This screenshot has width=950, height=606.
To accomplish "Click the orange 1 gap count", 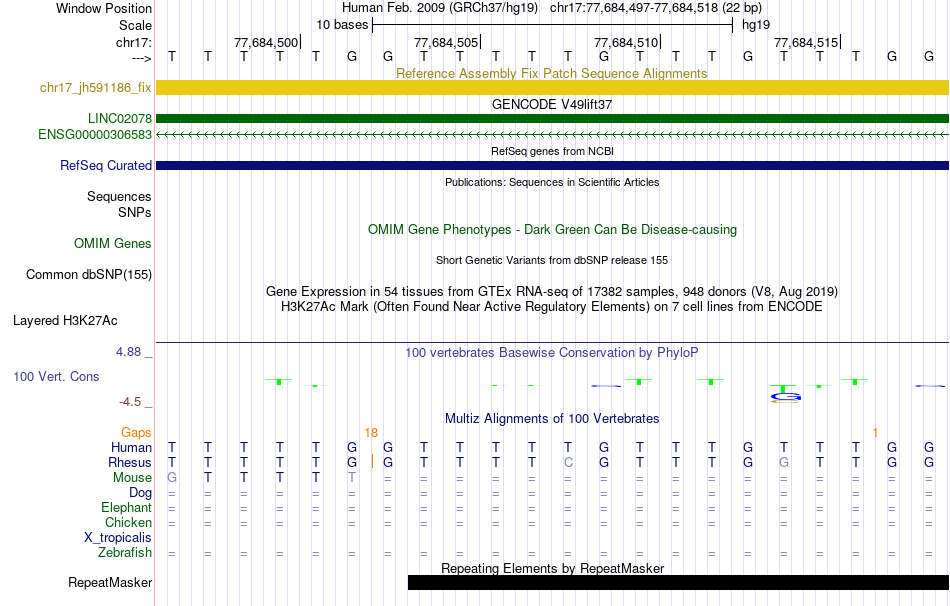I will pos(875,433).
